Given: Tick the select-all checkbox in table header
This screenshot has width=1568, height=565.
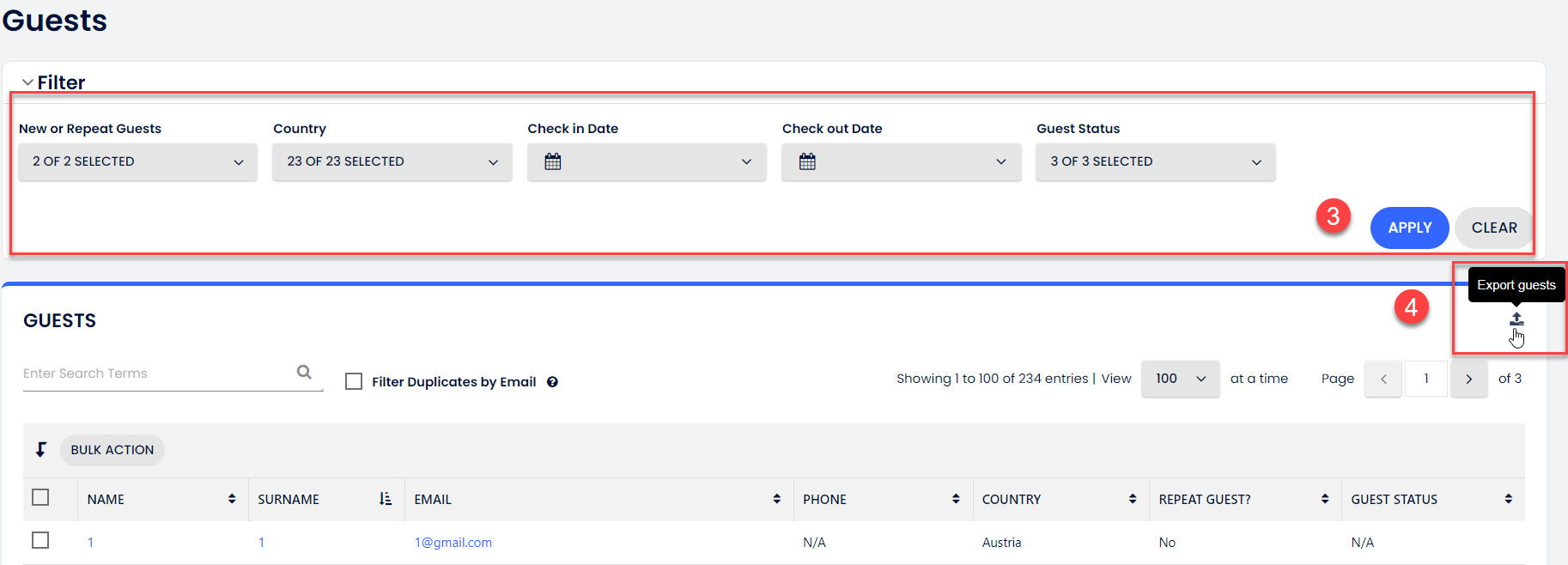Looking at the screenshot, I should (x=40, y=497).
